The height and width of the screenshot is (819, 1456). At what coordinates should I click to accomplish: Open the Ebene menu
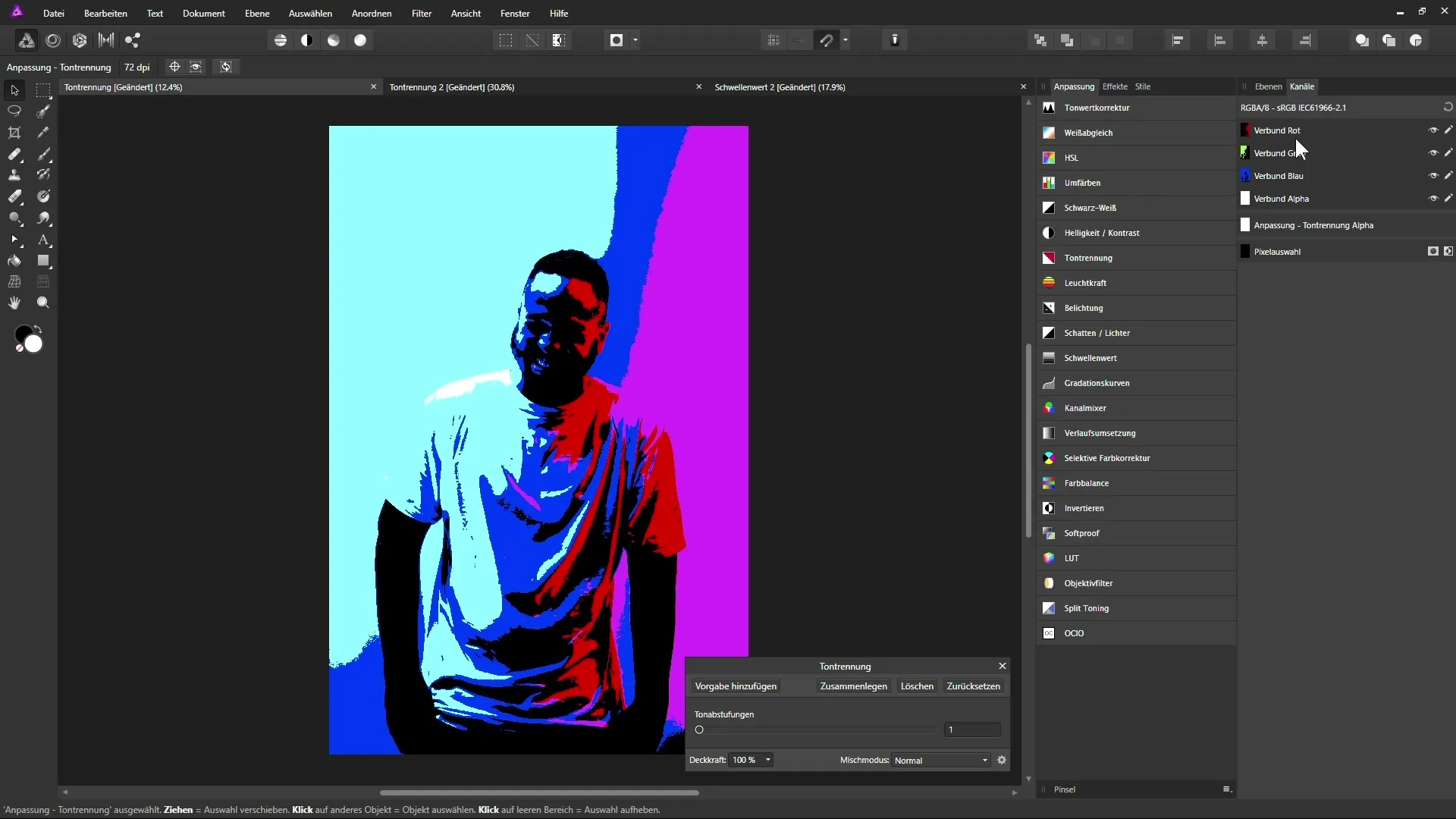coord(257,14)
